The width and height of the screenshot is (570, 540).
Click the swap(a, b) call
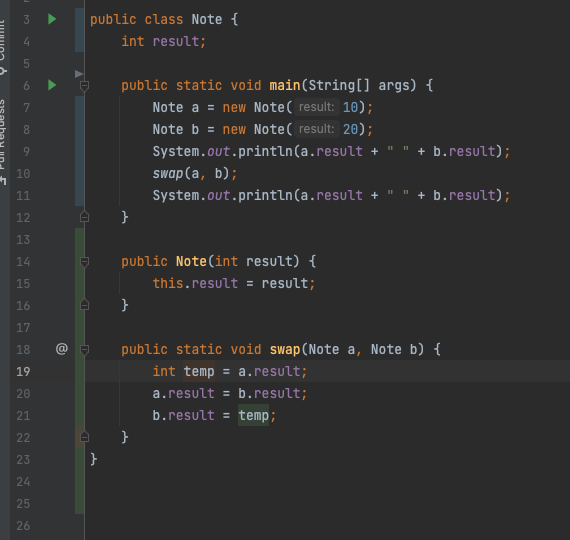click(194, 173)
